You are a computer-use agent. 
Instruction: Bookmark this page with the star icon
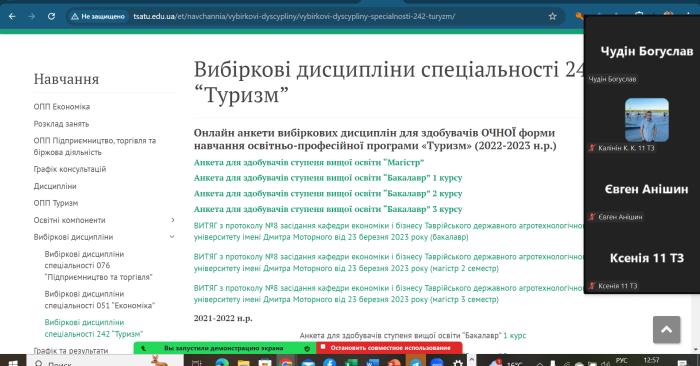552,17
